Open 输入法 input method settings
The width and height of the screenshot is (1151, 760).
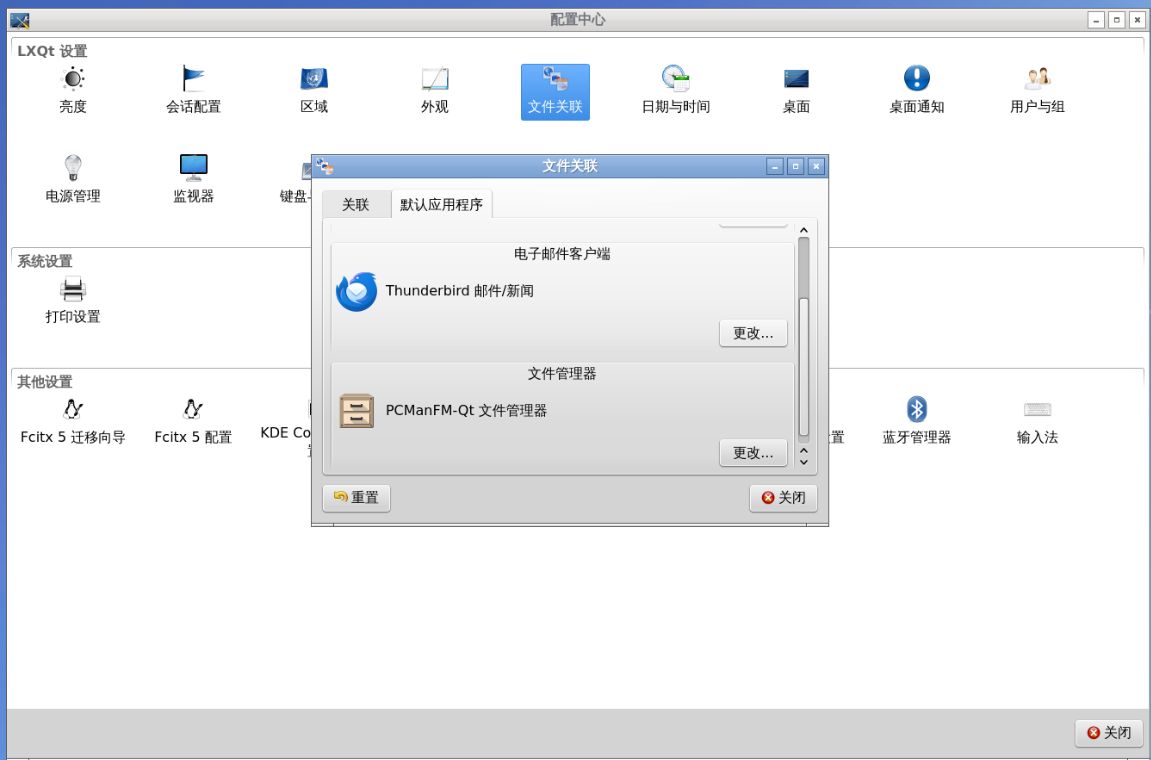click(1036, 421)
